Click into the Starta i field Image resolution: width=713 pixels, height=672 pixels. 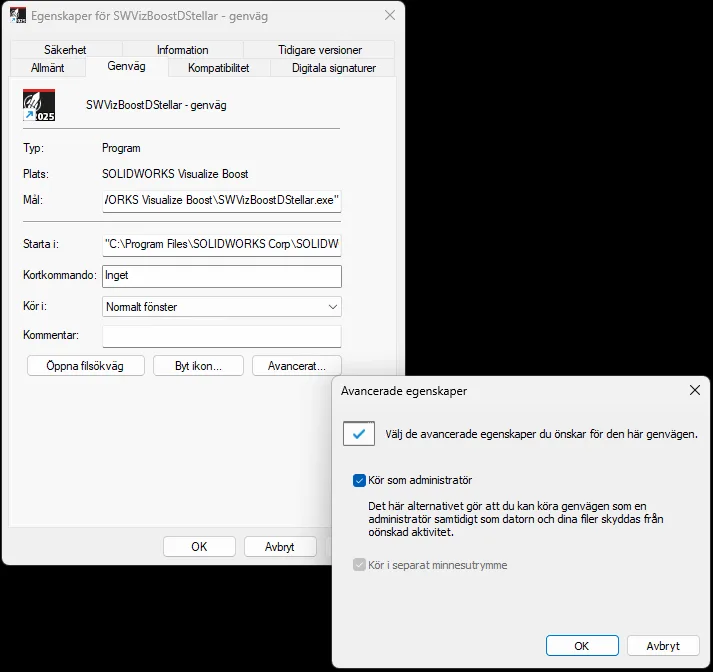222,245
